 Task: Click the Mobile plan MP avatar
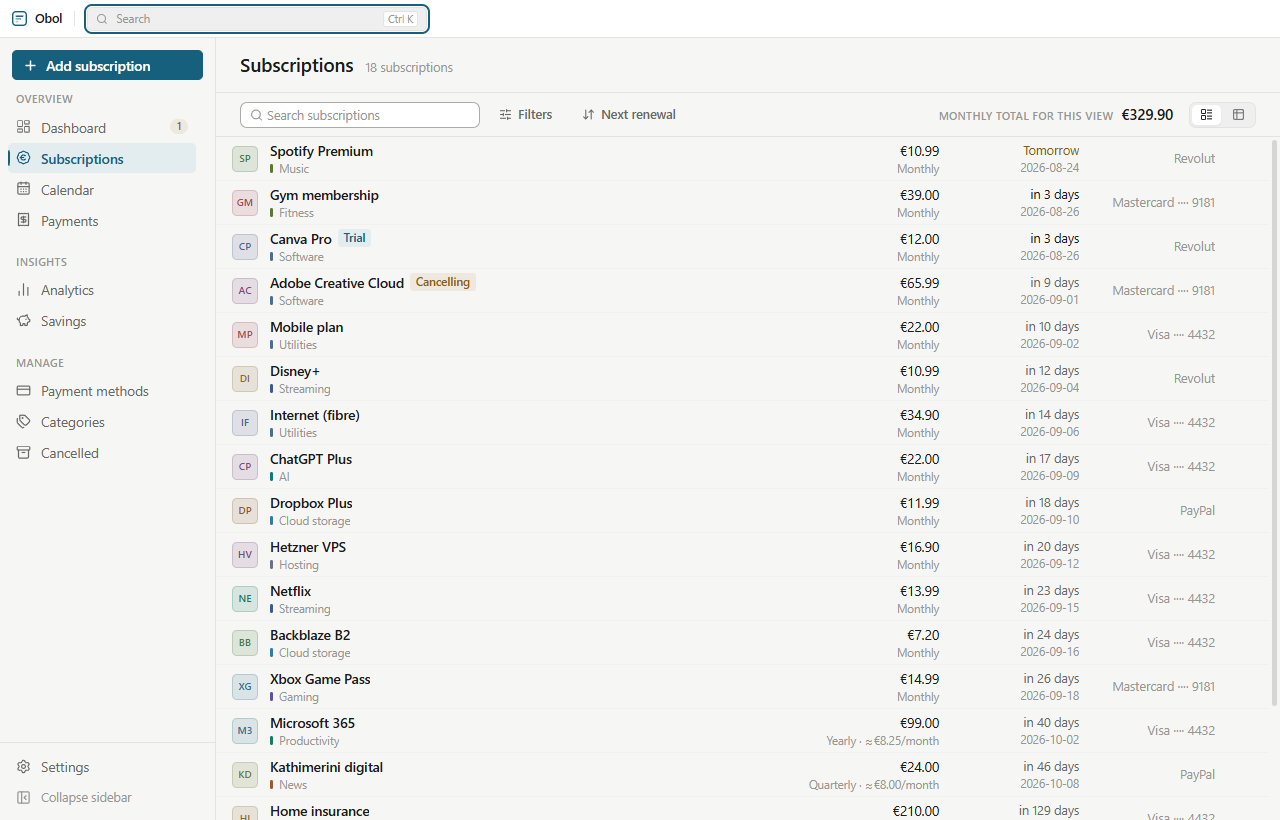(x=245, y=335)
